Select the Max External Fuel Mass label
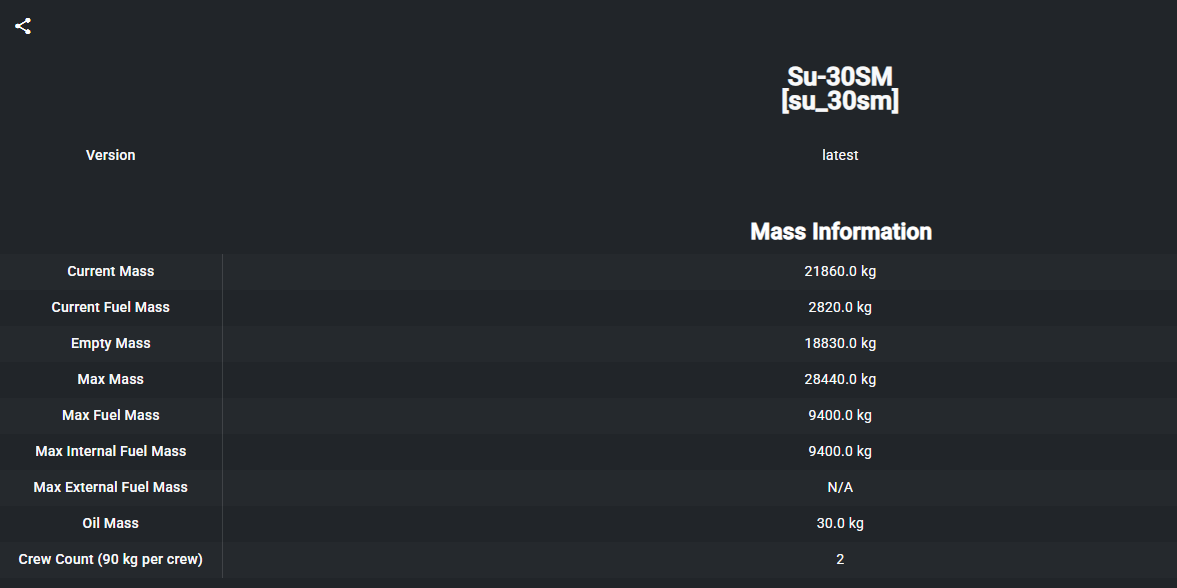This screenshot has height=588, width=1177. click(x=110, y=487)
